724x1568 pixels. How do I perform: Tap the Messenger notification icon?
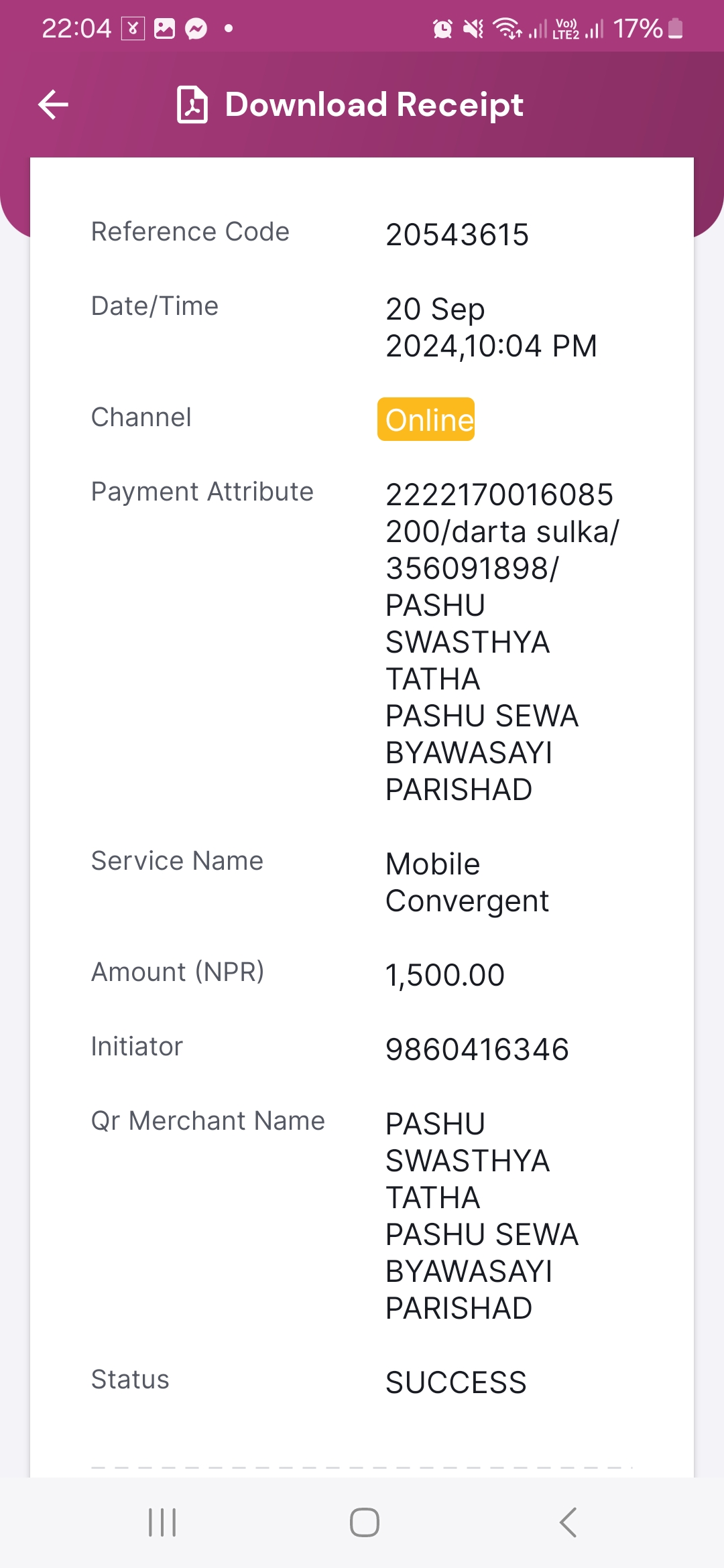click(x=196, y=29)
